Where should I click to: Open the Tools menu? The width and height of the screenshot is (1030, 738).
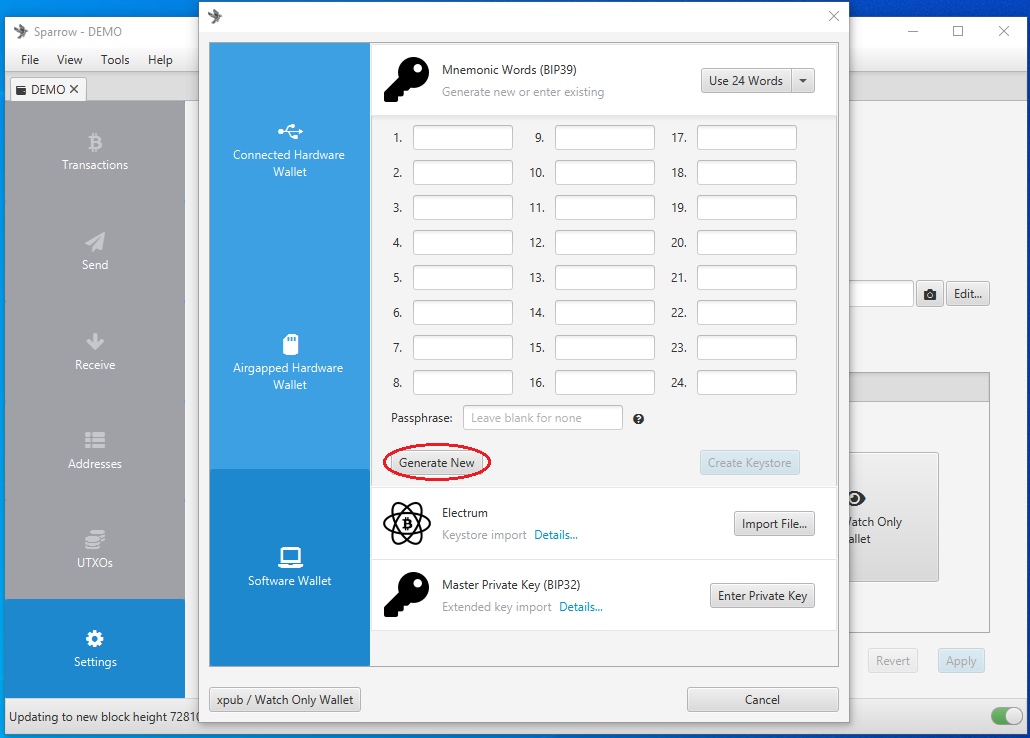click(x=115, y=60)
